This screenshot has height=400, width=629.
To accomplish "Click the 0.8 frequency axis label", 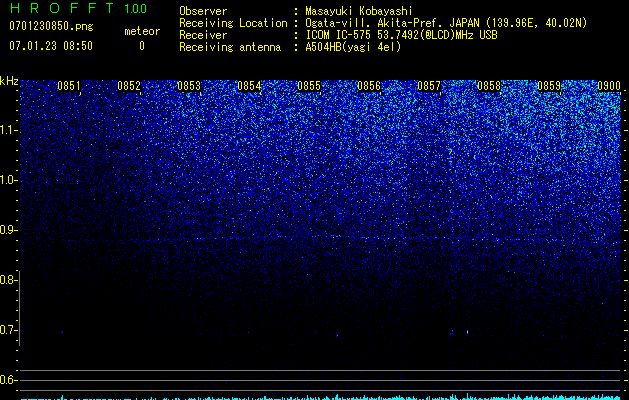I will click(x=8, y=280).
